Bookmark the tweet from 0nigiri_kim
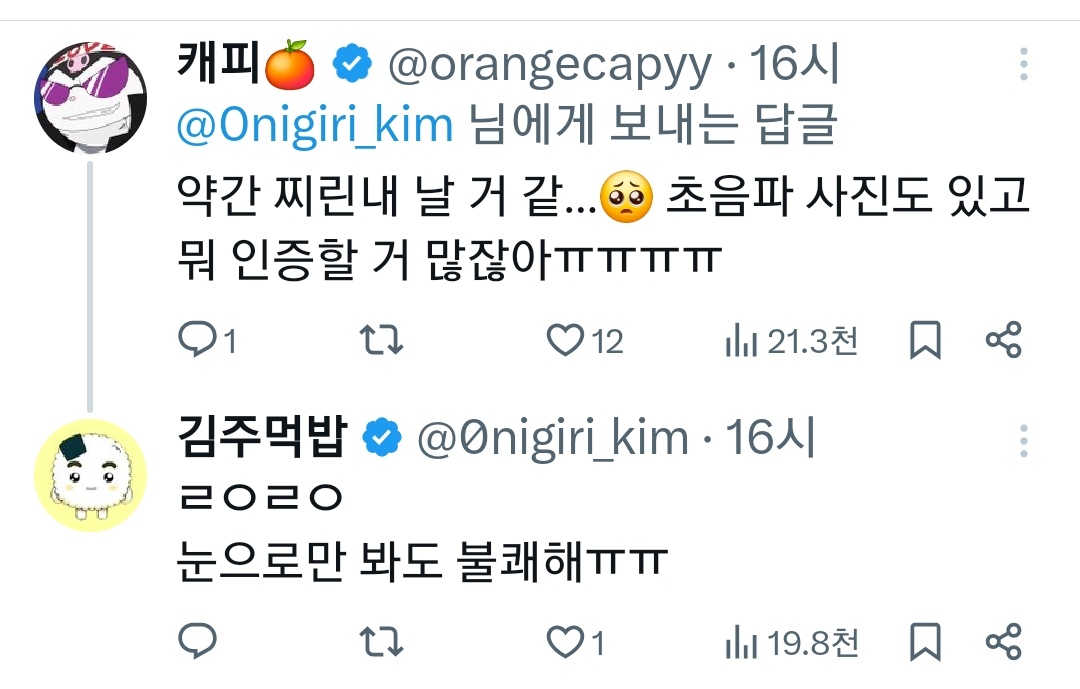This screenshot has height=689, width=1080. 925,640
